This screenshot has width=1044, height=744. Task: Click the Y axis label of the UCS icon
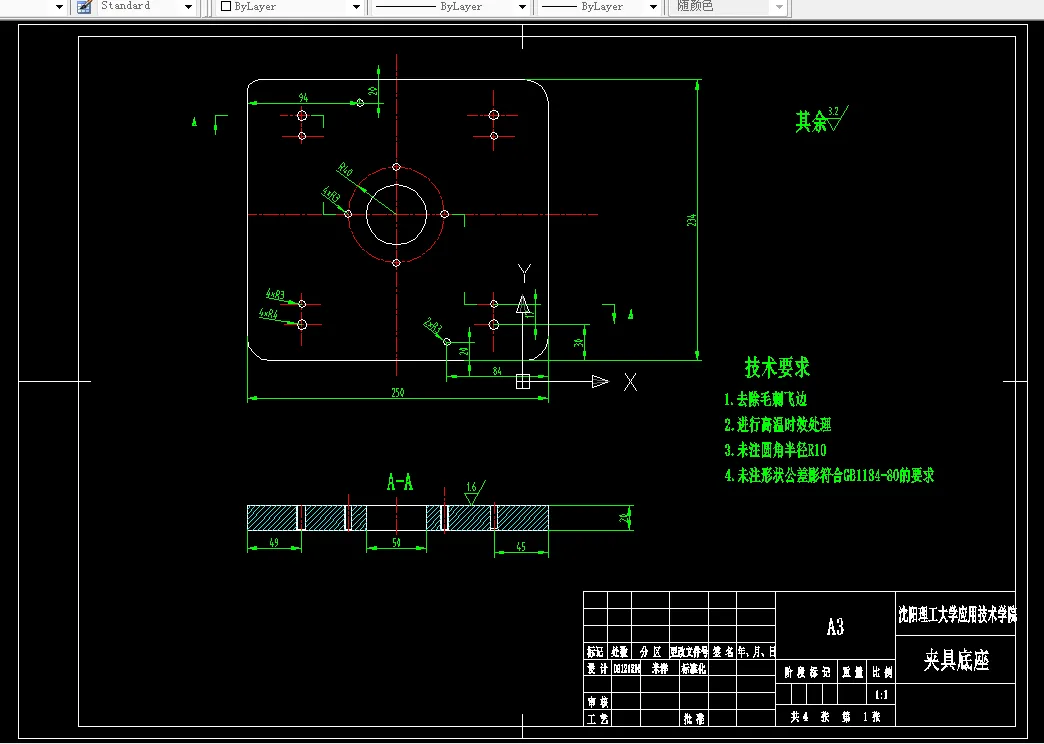click(525, 272)
